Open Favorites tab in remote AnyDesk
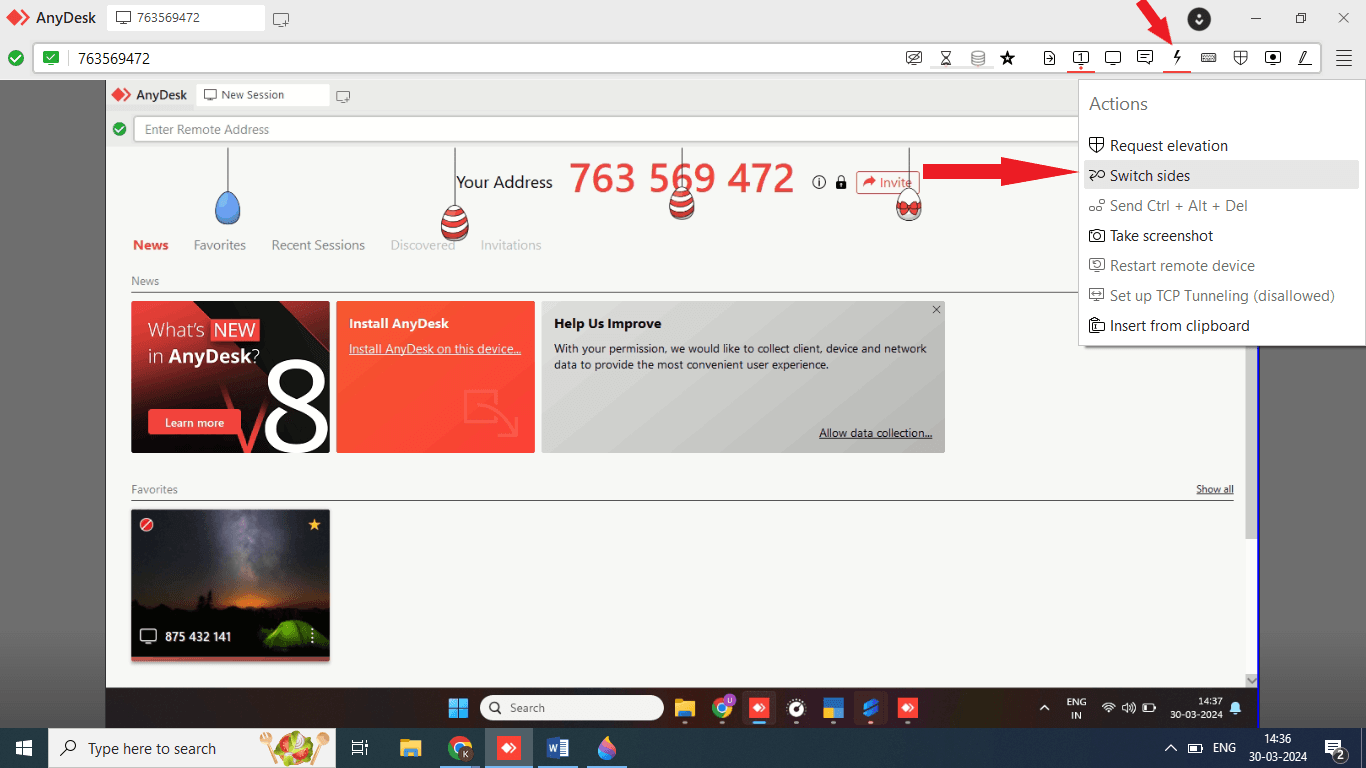Viewport: 1366px width, 768px height. click(x=220, y=245)
